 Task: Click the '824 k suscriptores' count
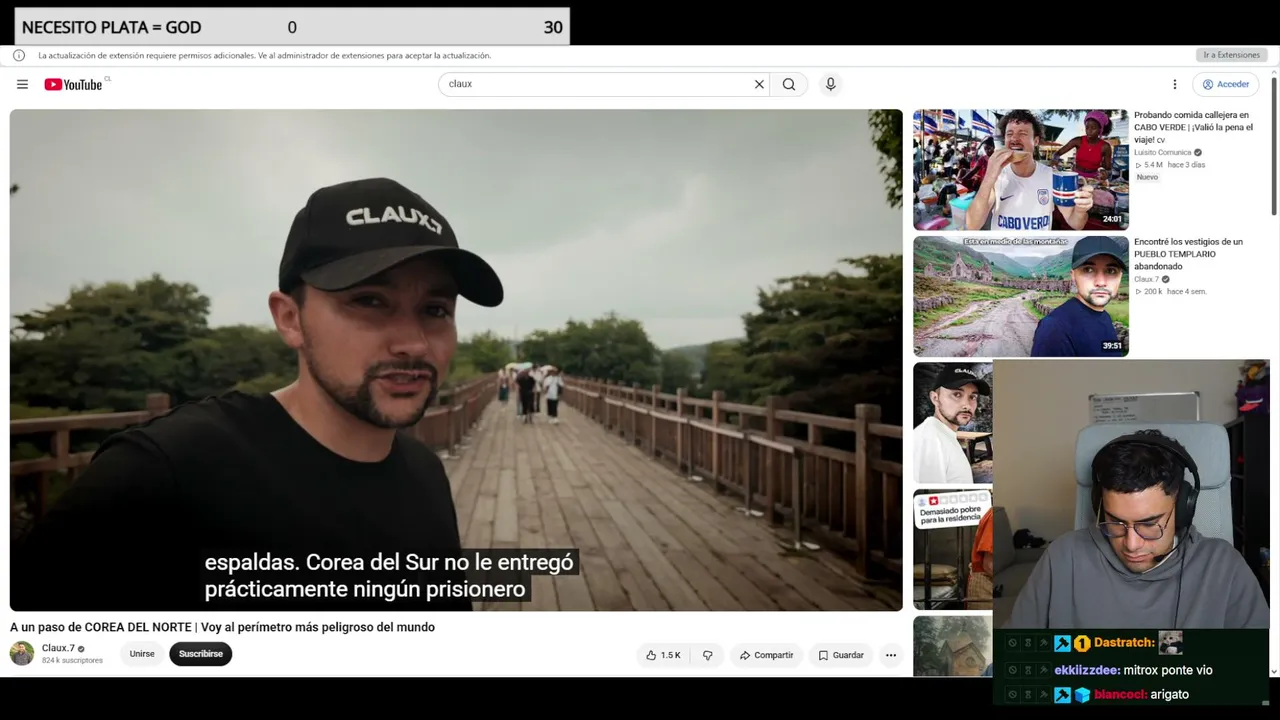pos(72,661)
